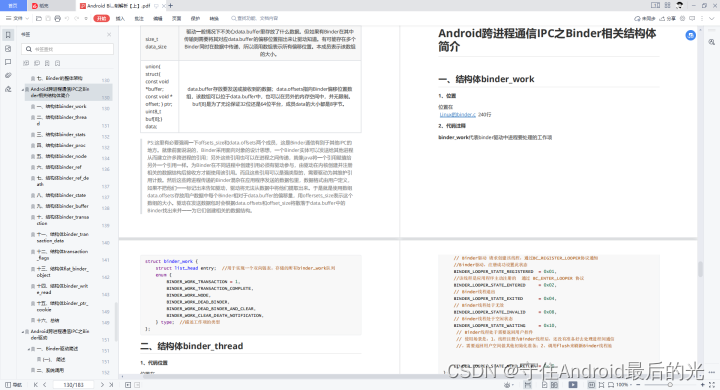The height and width of the screenshot is (390, 720).
Task: Select the two-page view icon
Action: click(554, 385)
